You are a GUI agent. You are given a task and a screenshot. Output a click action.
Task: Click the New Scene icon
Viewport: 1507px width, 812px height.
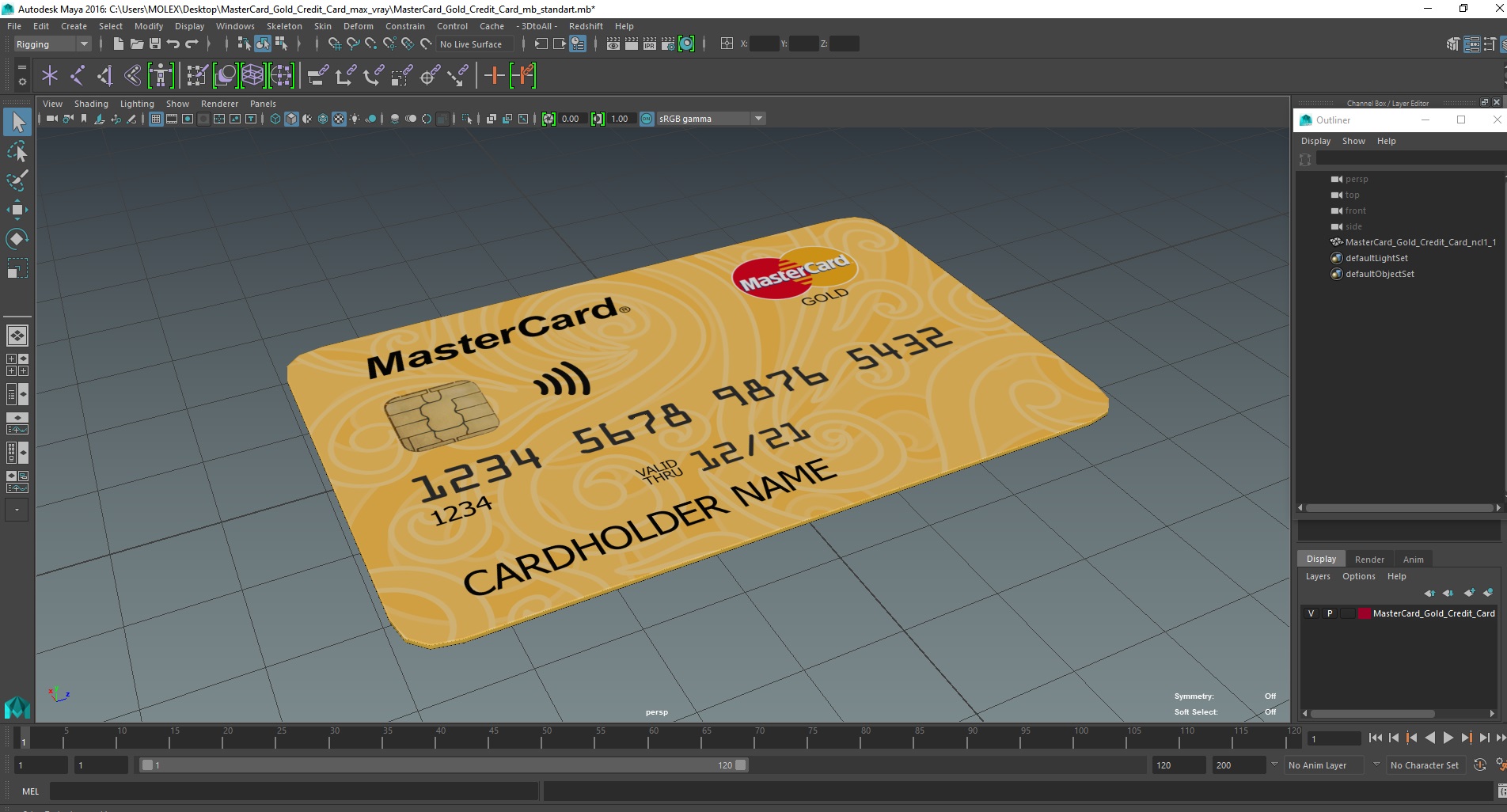click(x=118, y=44)
